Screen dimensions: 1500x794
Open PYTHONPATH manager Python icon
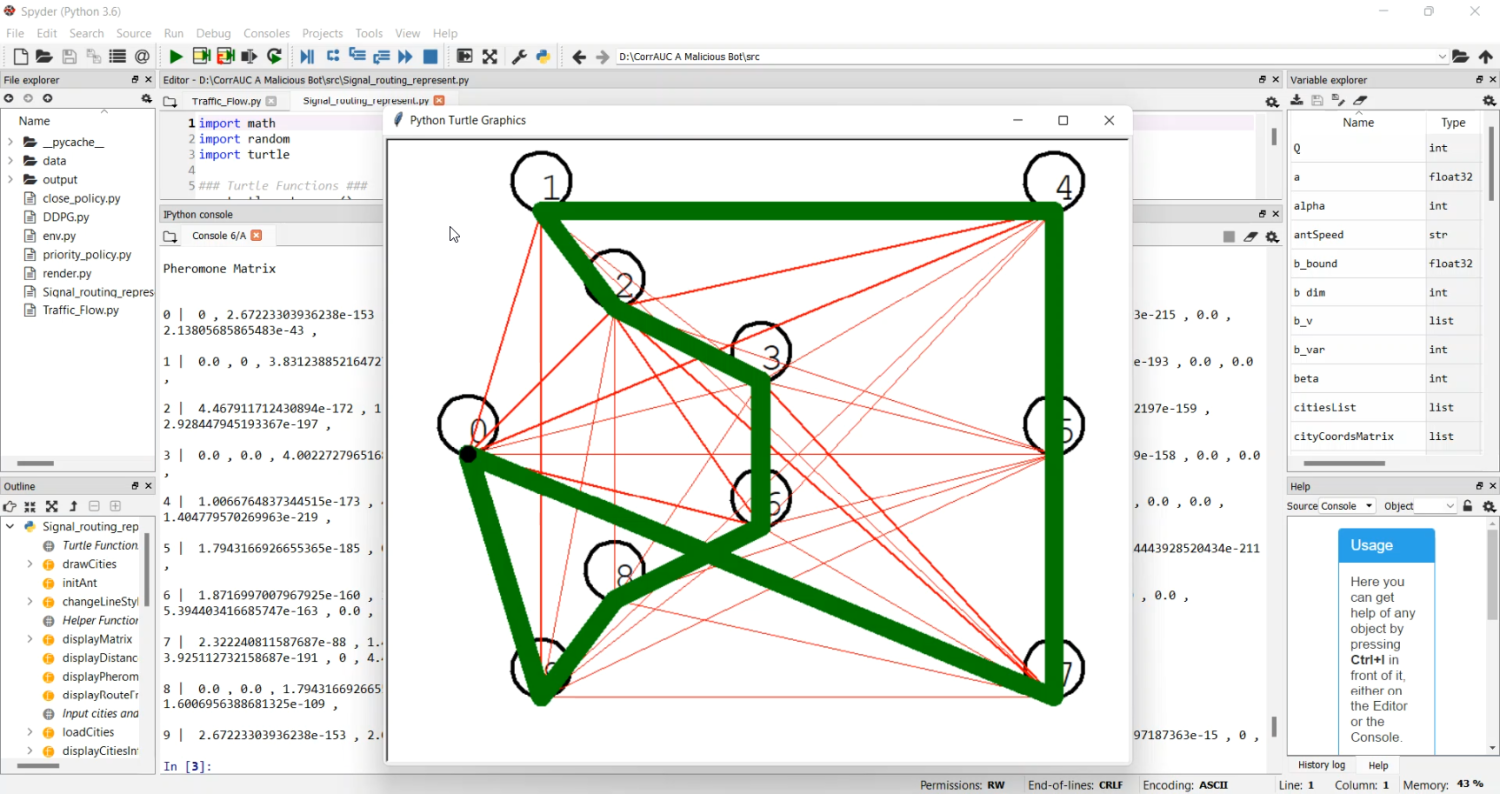(543, 57)
